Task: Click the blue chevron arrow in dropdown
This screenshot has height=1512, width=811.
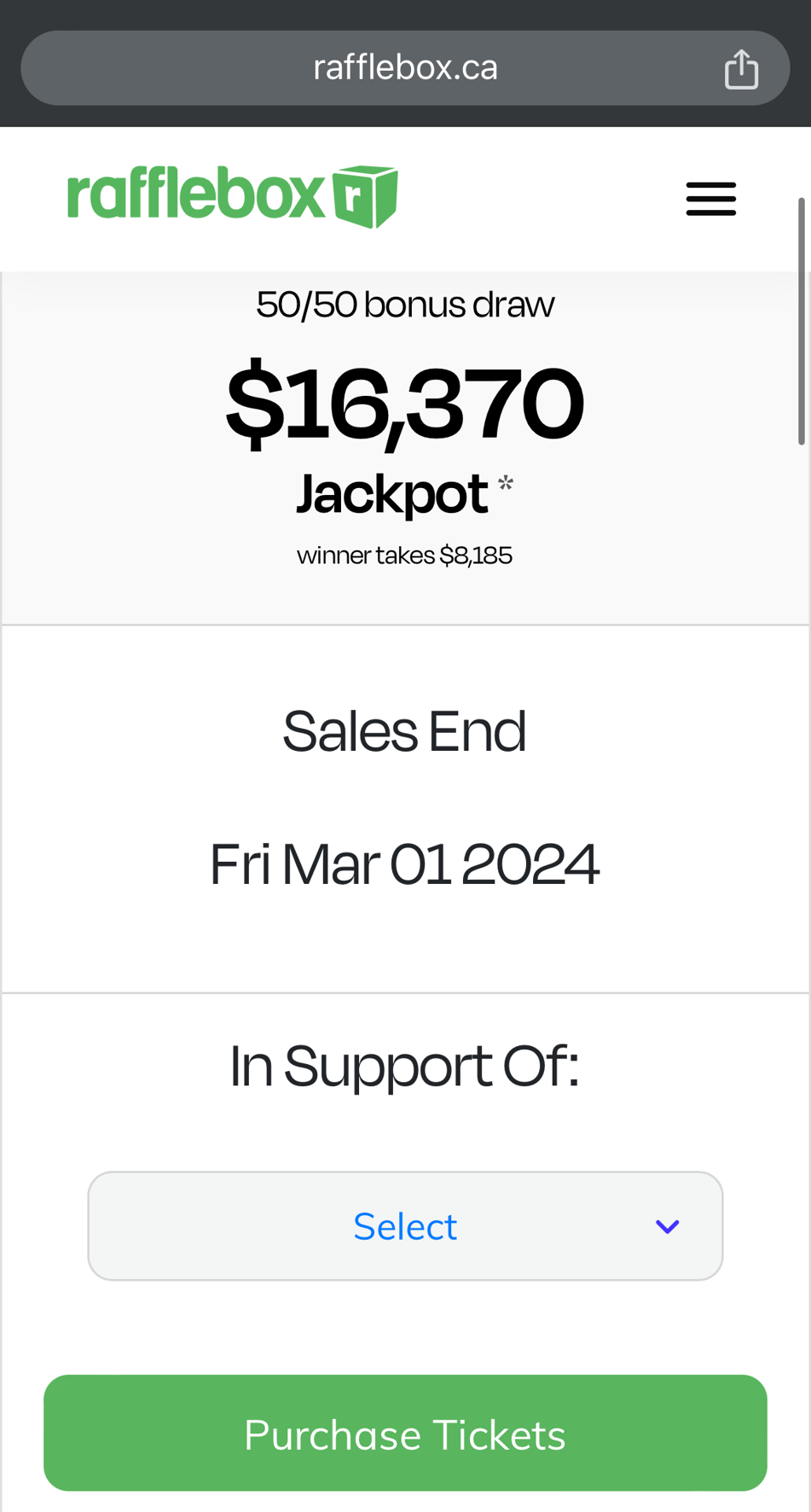Action: (667, 1226)
